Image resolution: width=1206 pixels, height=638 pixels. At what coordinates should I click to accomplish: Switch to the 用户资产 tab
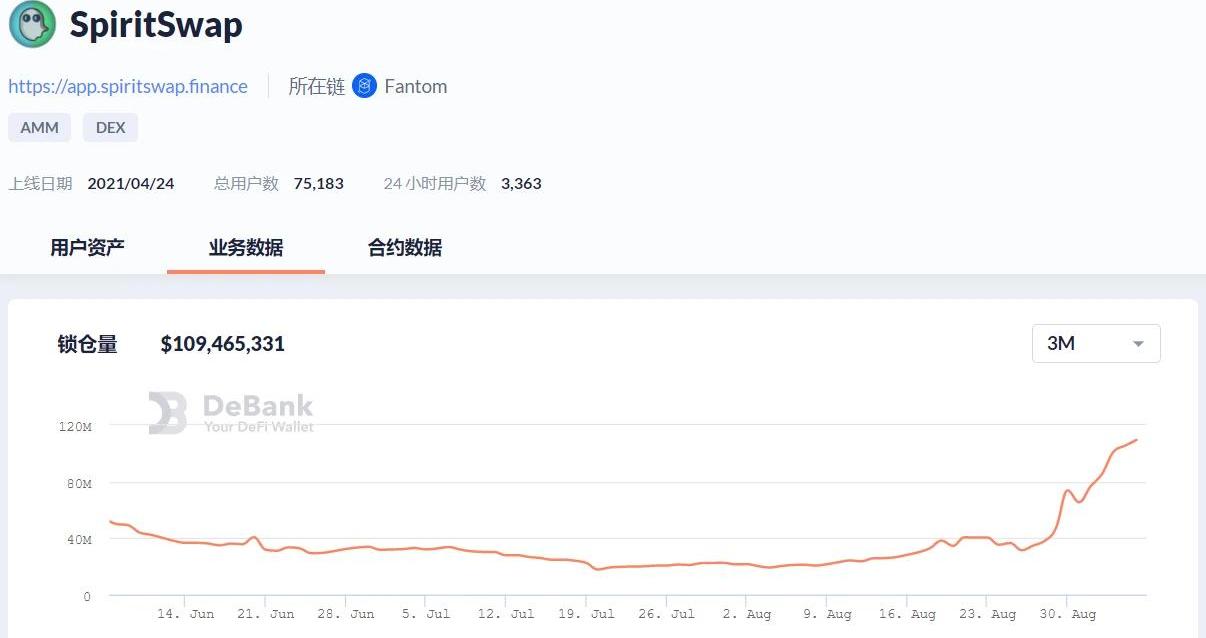click(x=87, y=247)
